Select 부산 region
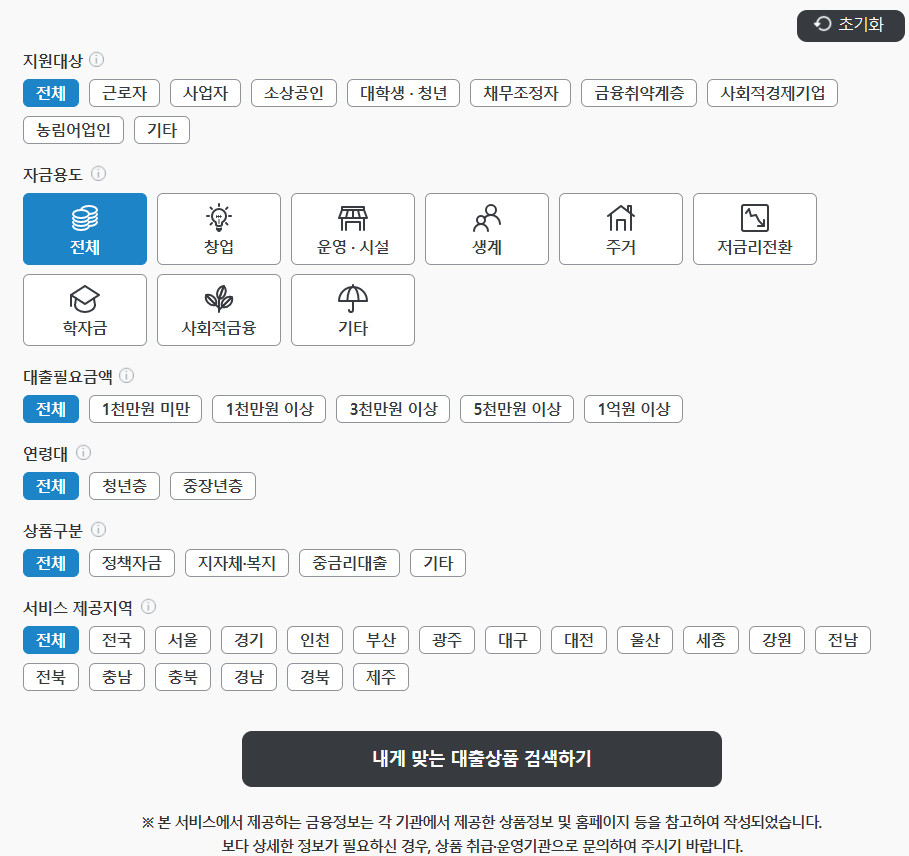This screenshot has width=909, height=856. pos(381,640)
